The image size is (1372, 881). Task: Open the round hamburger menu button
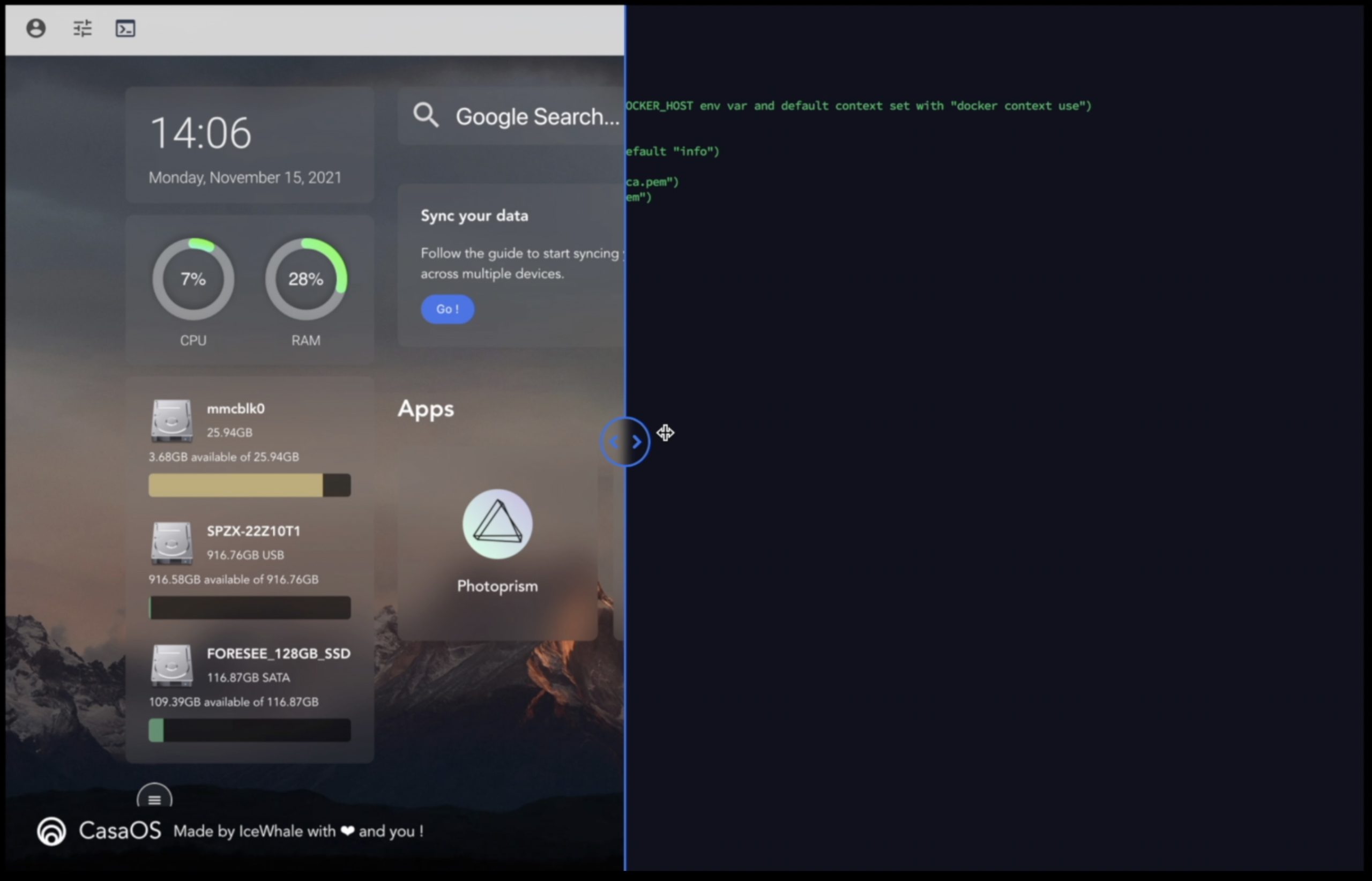pos(154,798)
